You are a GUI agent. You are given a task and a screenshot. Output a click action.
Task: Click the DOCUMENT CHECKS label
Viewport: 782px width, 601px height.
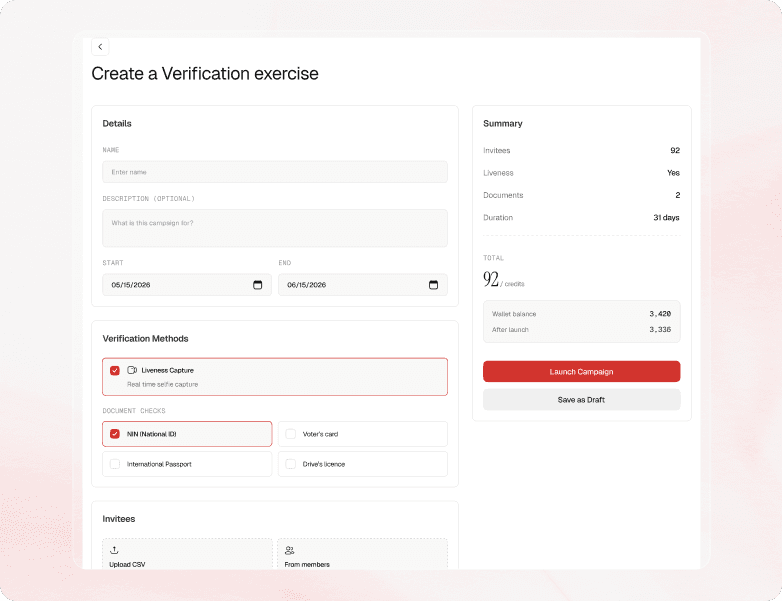click(134, 411)
